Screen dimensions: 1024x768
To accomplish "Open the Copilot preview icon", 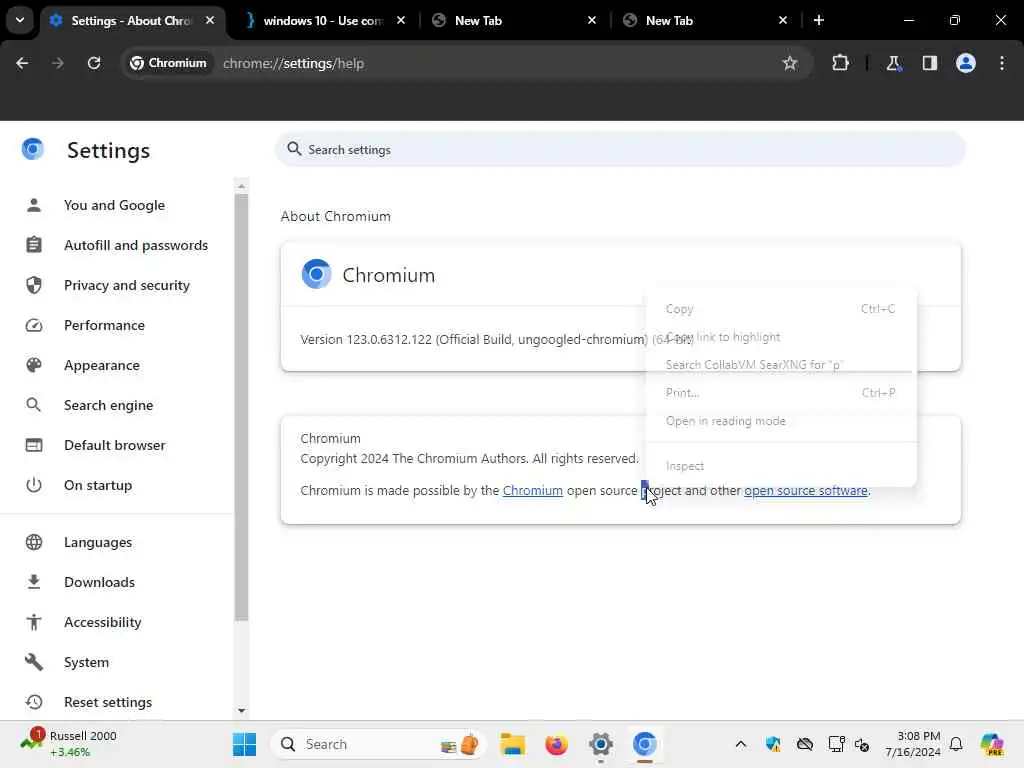I will click(x=992, y=744).
